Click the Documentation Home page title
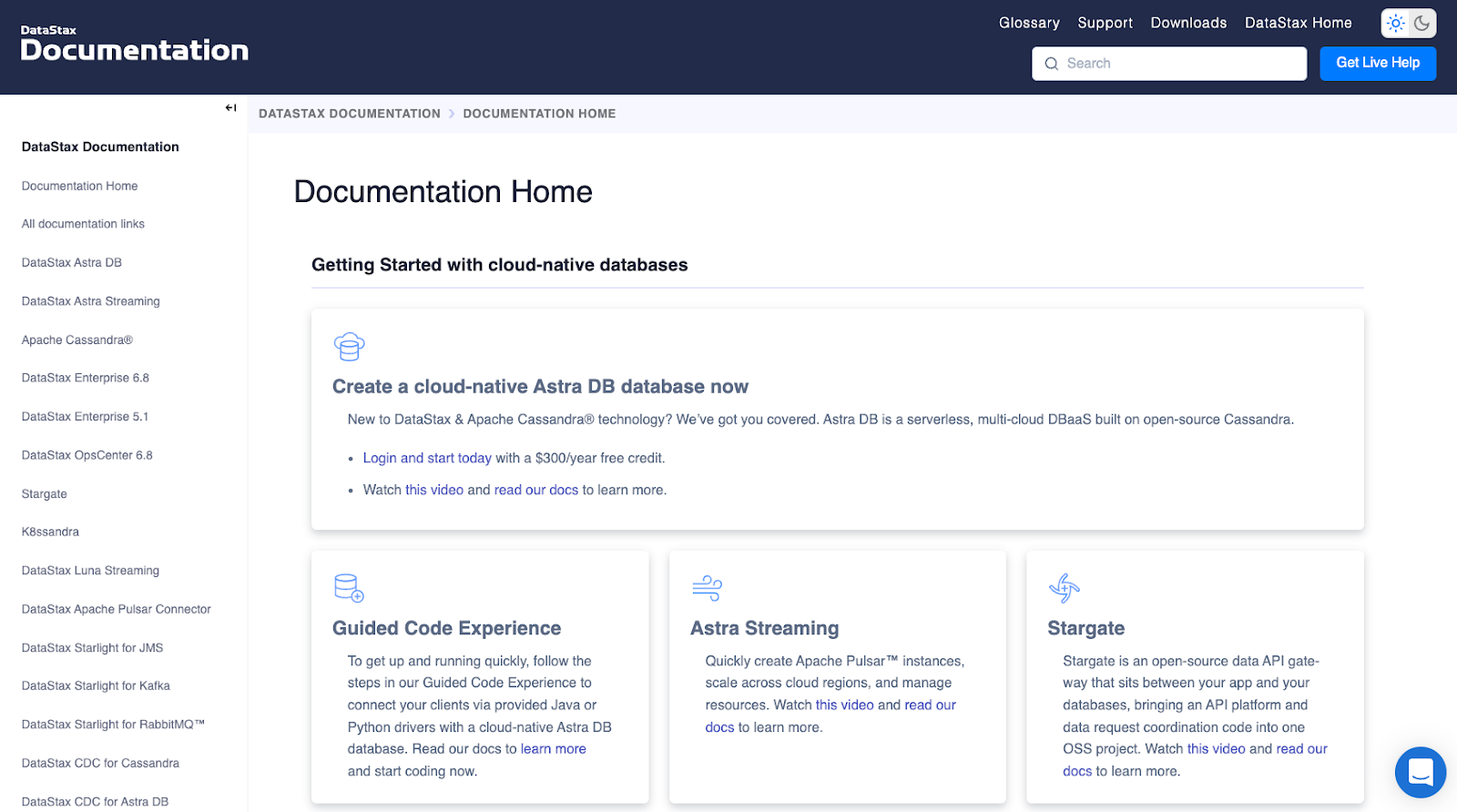1457x812 pixels. coord(443,192)
